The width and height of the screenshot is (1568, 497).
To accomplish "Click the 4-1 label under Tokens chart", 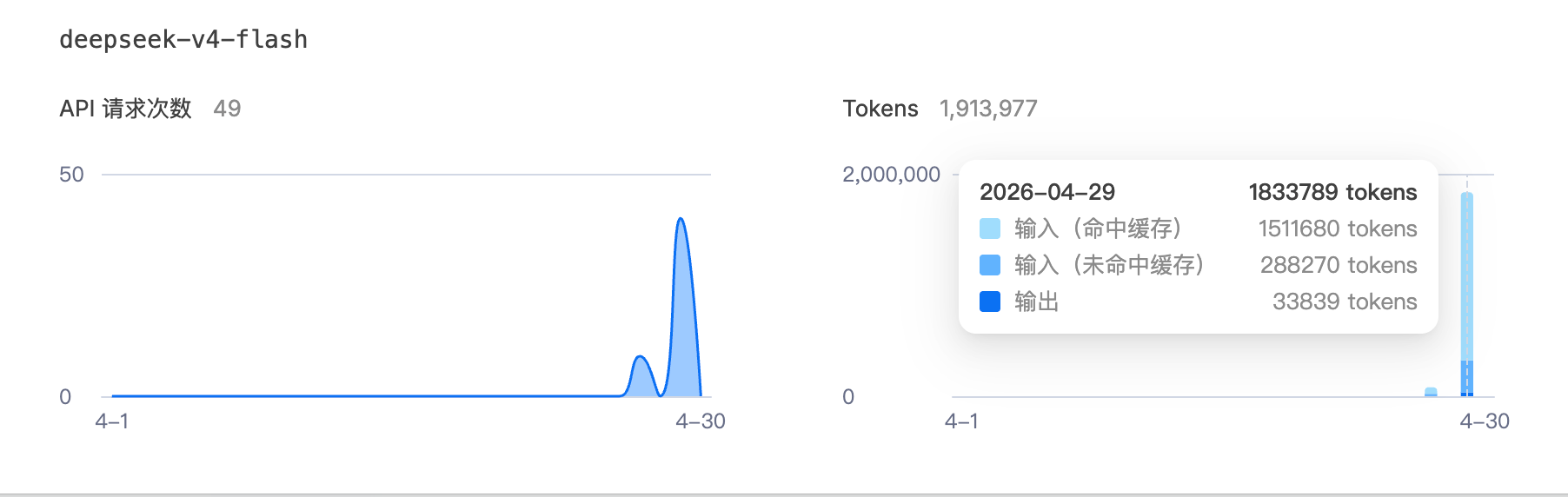I will pyautogui.click(x=961, y=421).
